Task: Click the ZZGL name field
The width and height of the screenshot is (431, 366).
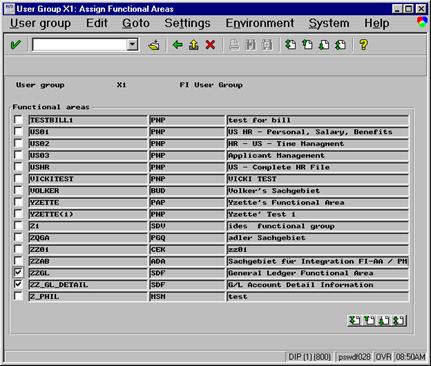Action: click(x=88, y=273)
